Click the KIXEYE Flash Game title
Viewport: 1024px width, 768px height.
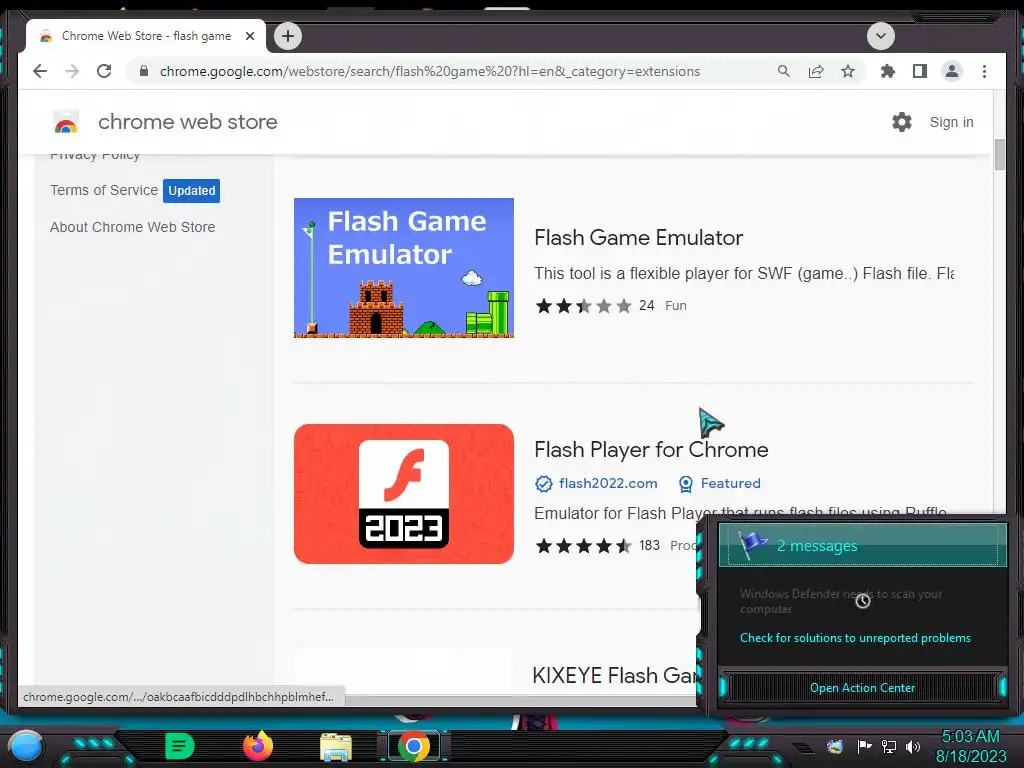pos(615,675)
